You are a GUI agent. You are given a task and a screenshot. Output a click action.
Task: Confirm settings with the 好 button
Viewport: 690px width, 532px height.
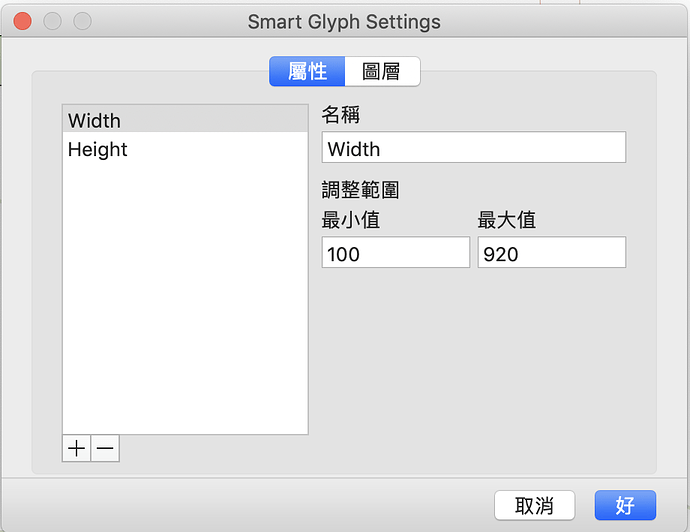(x=625, y=505)
